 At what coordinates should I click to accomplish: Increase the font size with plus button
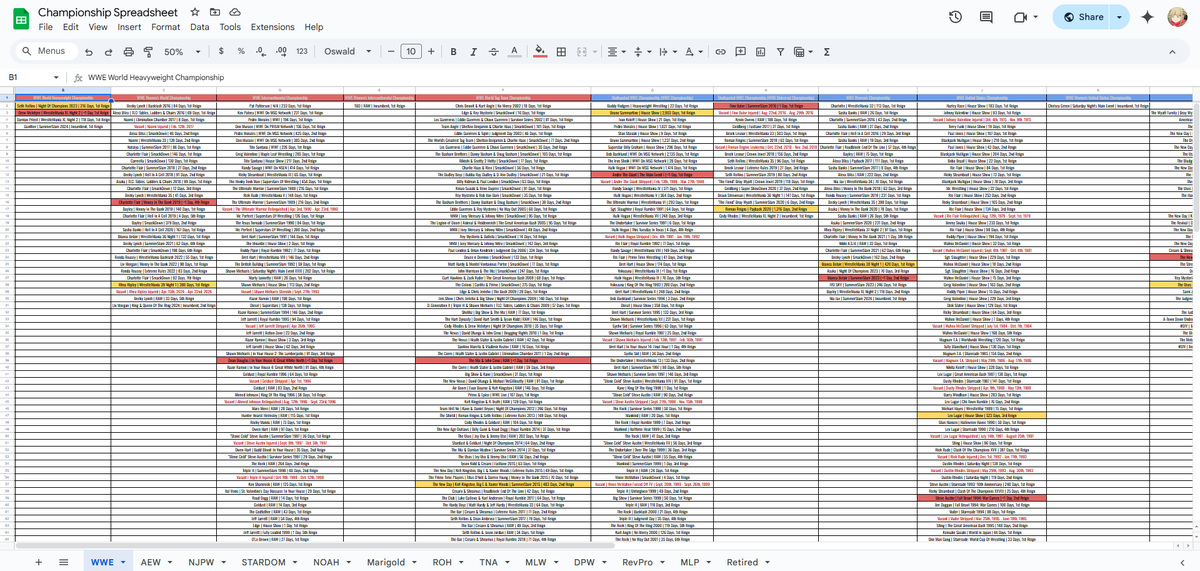(x=431, y=52)
